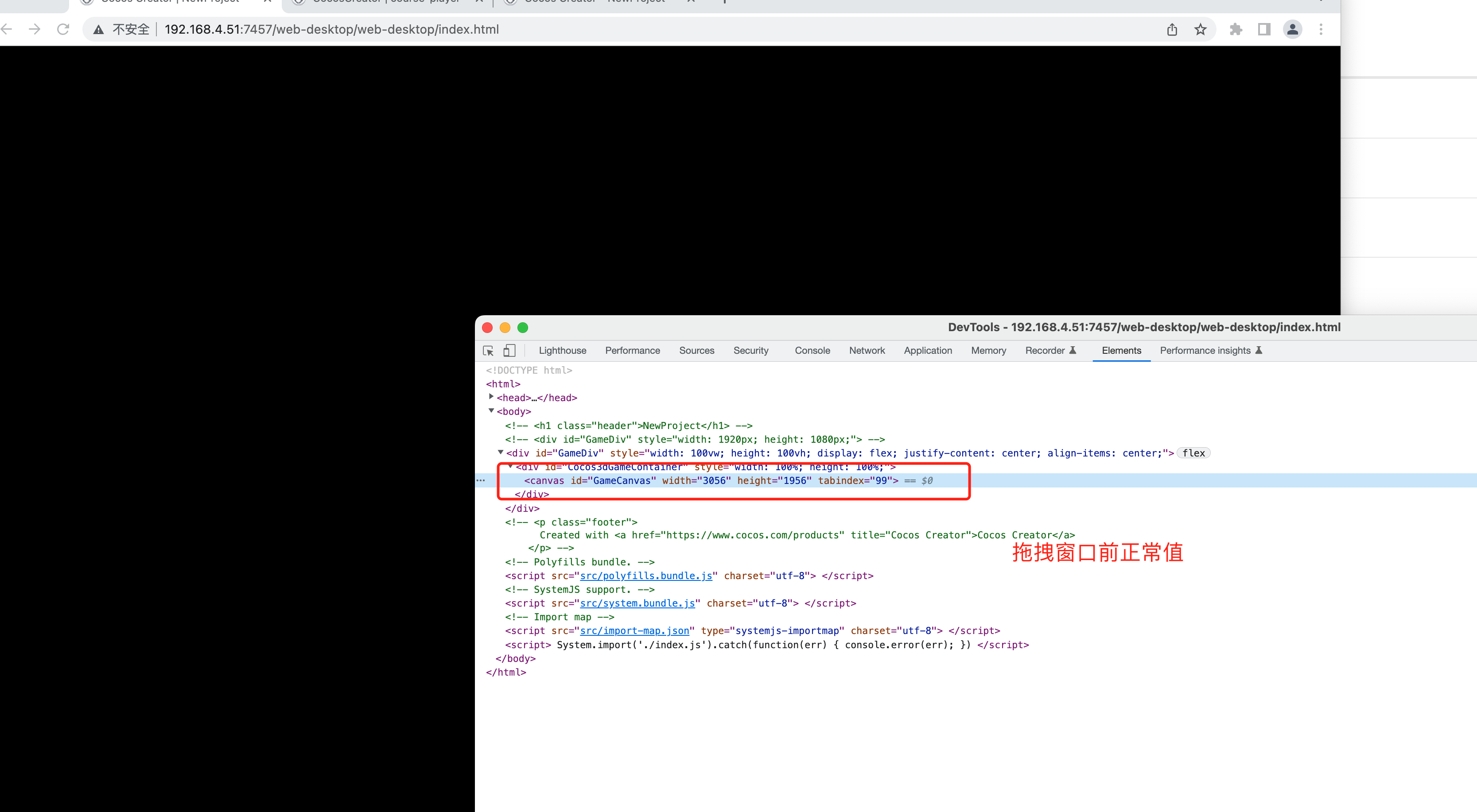Bookmark page with star icon
Screen dimensions: 1477x812
pyautogui.click(x=1201, y=29)
